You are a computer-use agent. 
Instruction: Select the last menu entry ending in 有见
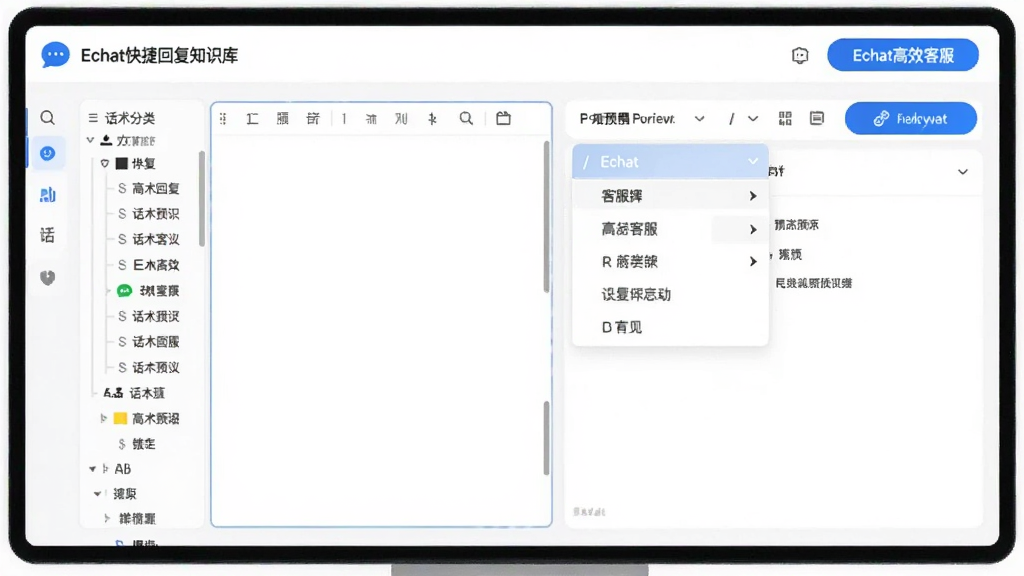coord(670,327)
